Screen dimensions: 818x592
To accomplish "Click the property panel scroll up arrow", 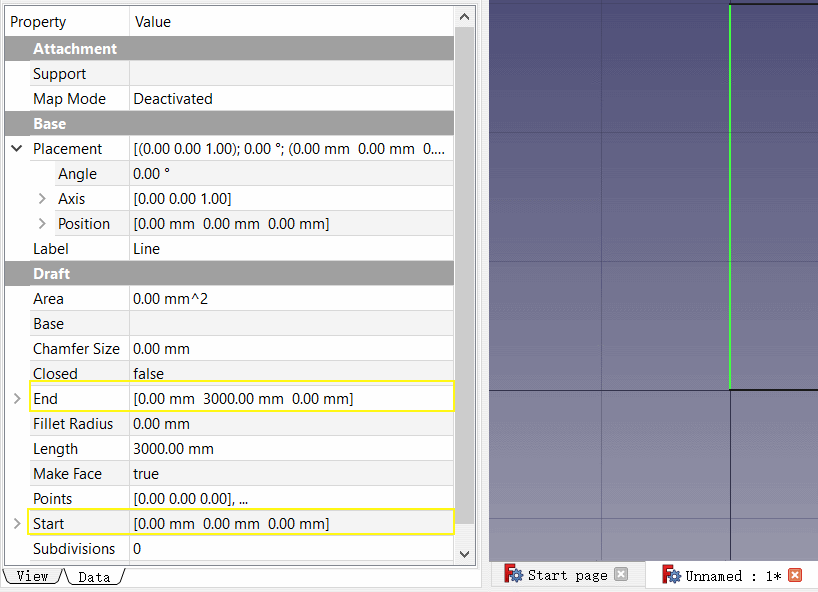I will 464,17.
